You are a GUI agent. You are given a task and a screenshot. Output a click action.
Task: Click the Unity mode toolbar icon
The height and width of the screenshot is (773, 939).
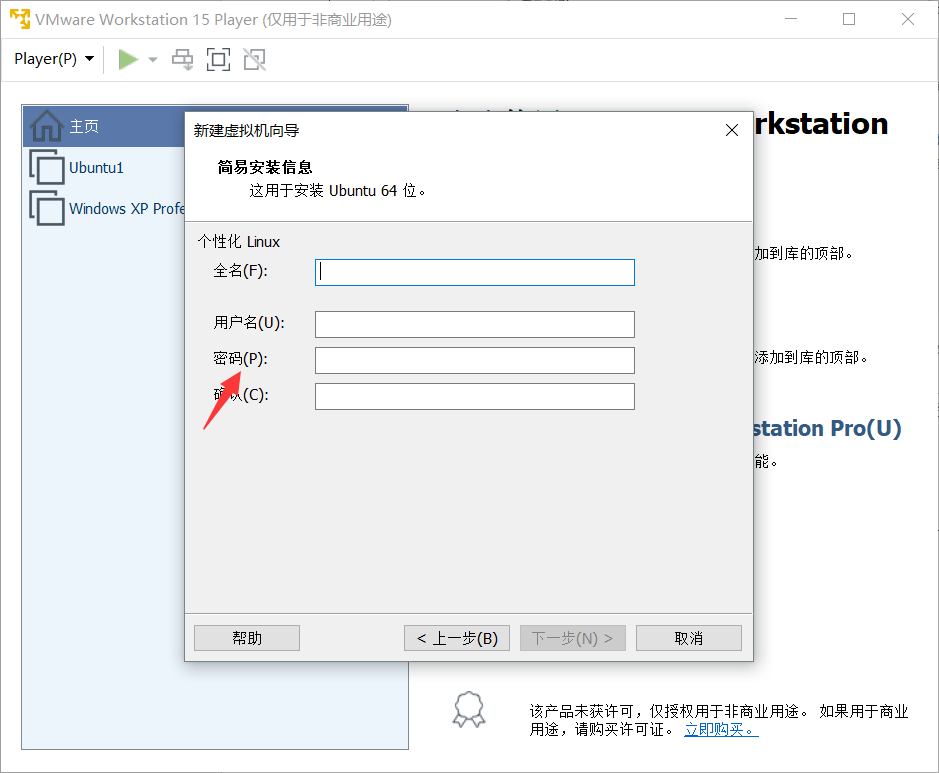[x=254, y=59]
